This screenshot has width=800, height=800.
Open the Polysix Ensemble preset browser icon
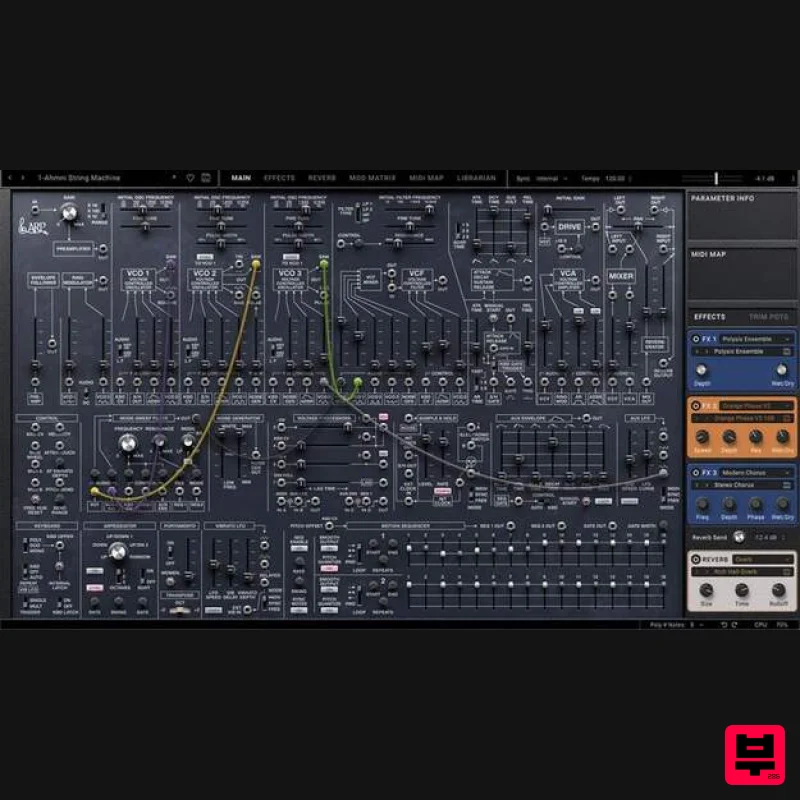point(786,352)
